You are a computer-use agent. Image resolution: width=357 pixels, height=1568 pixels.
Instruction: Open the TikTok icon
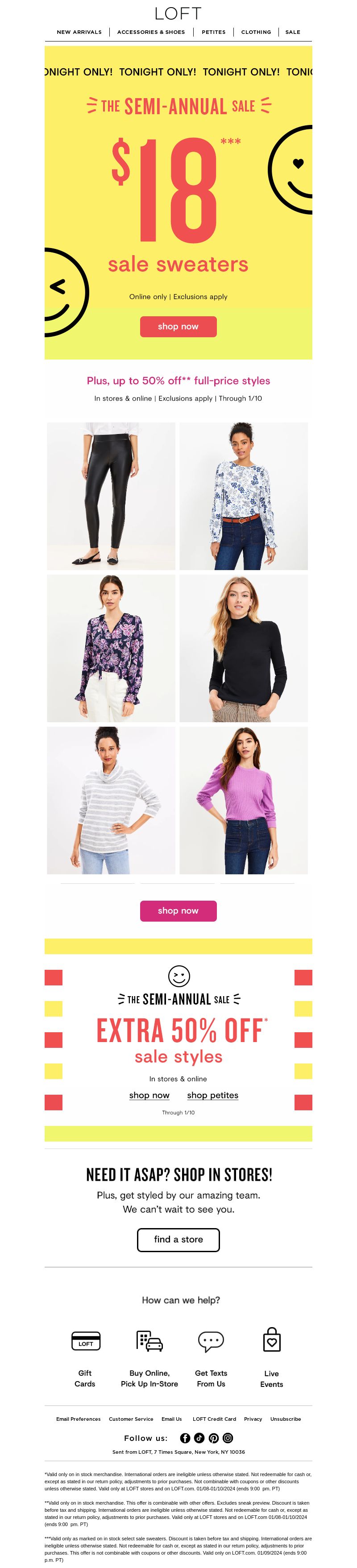(199, 1438)
